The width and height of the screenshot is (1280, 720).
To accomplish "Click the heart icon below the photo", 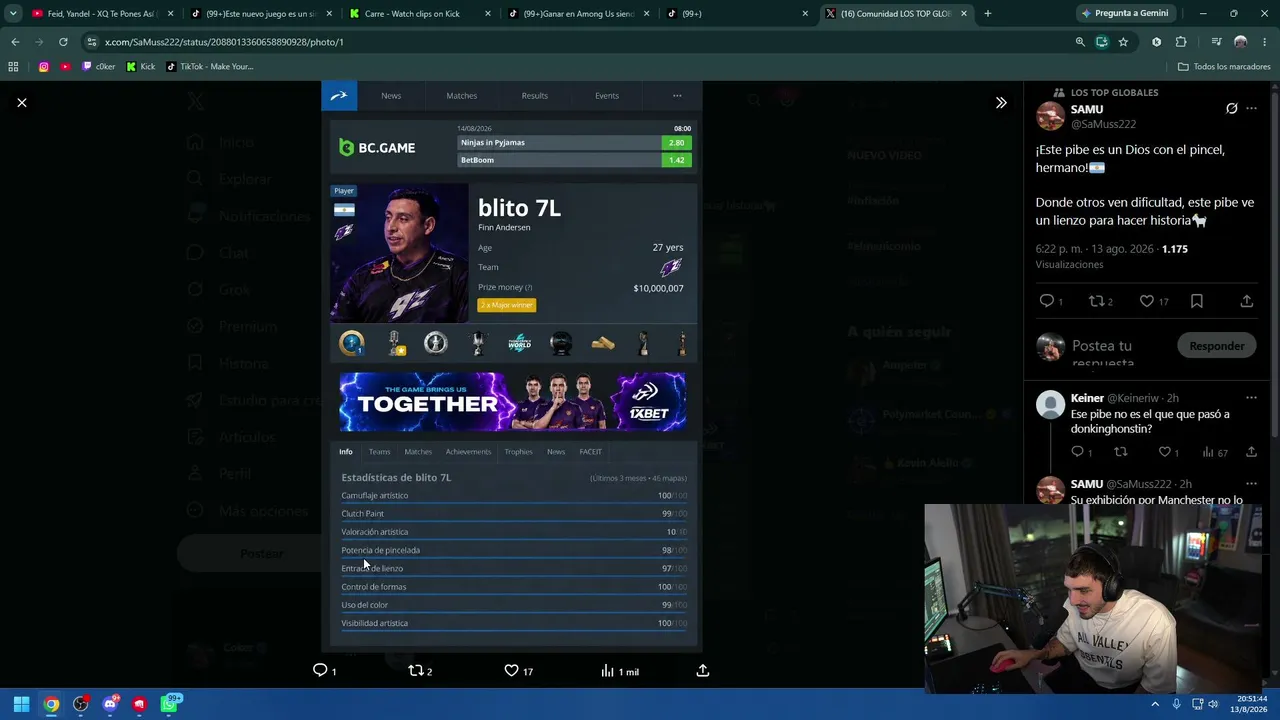I will point(511,670).
